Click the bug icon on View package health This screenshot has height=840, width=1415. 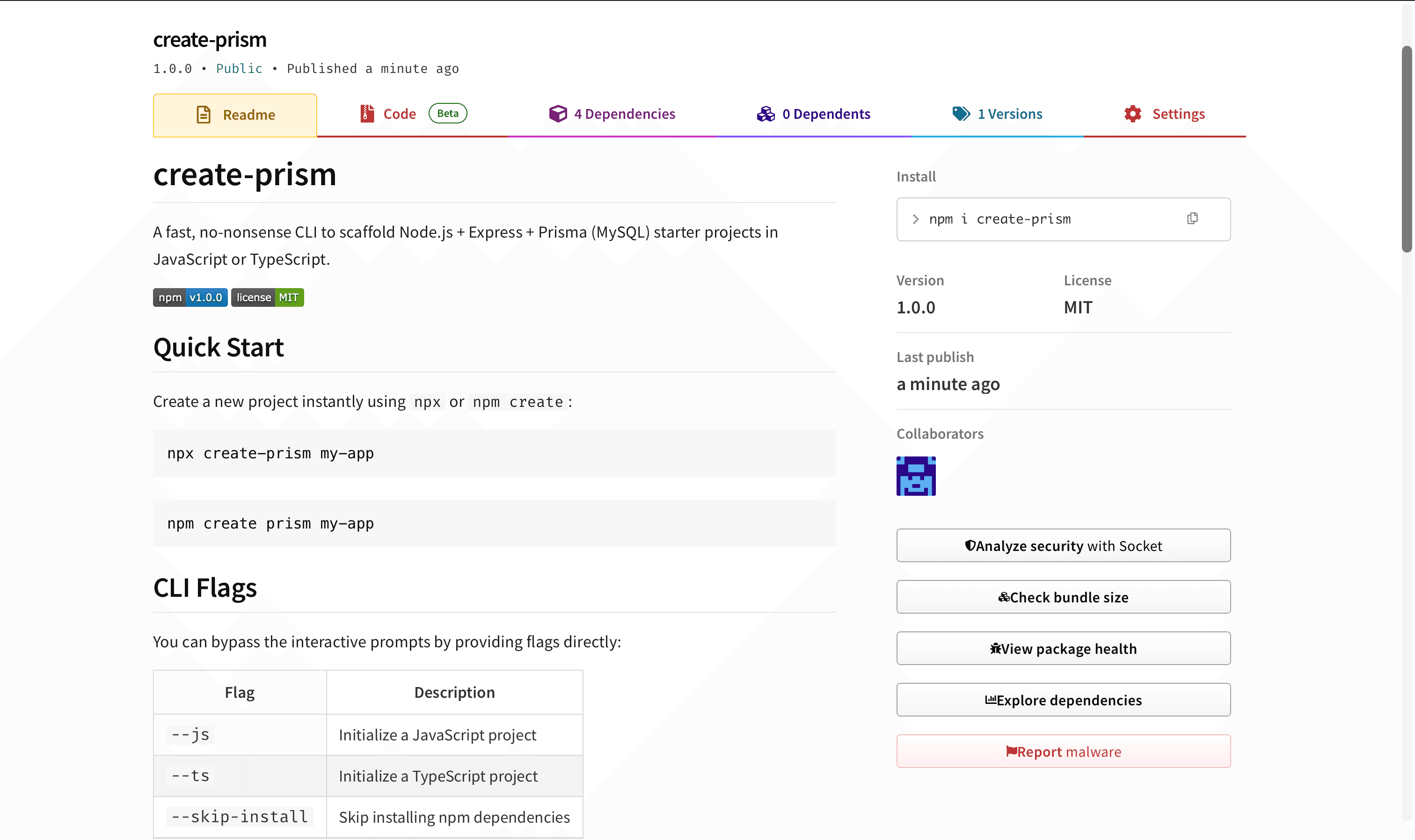[995, 648]
